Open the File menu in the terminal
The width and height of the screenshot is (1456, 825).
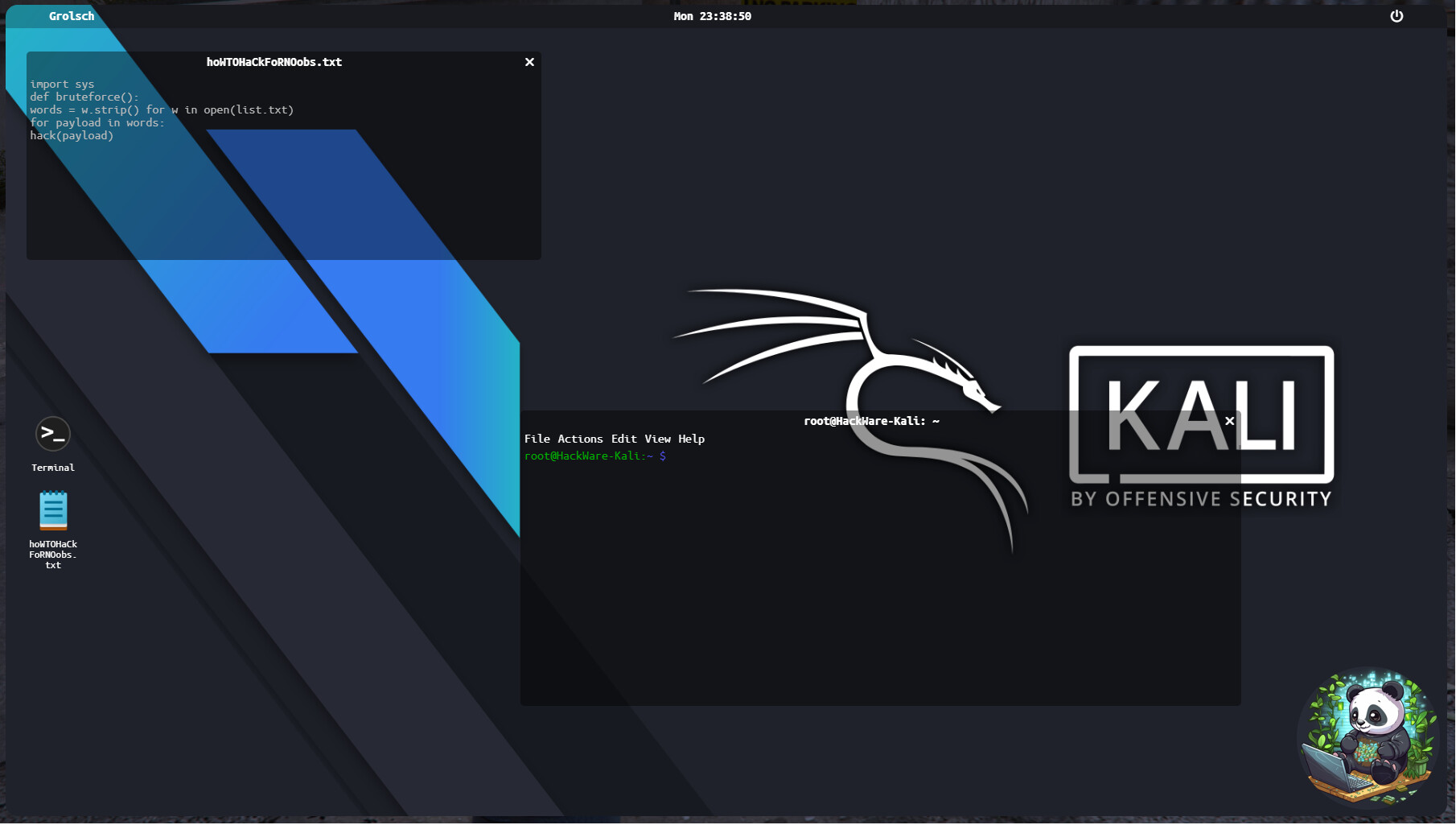click(537, 439)
